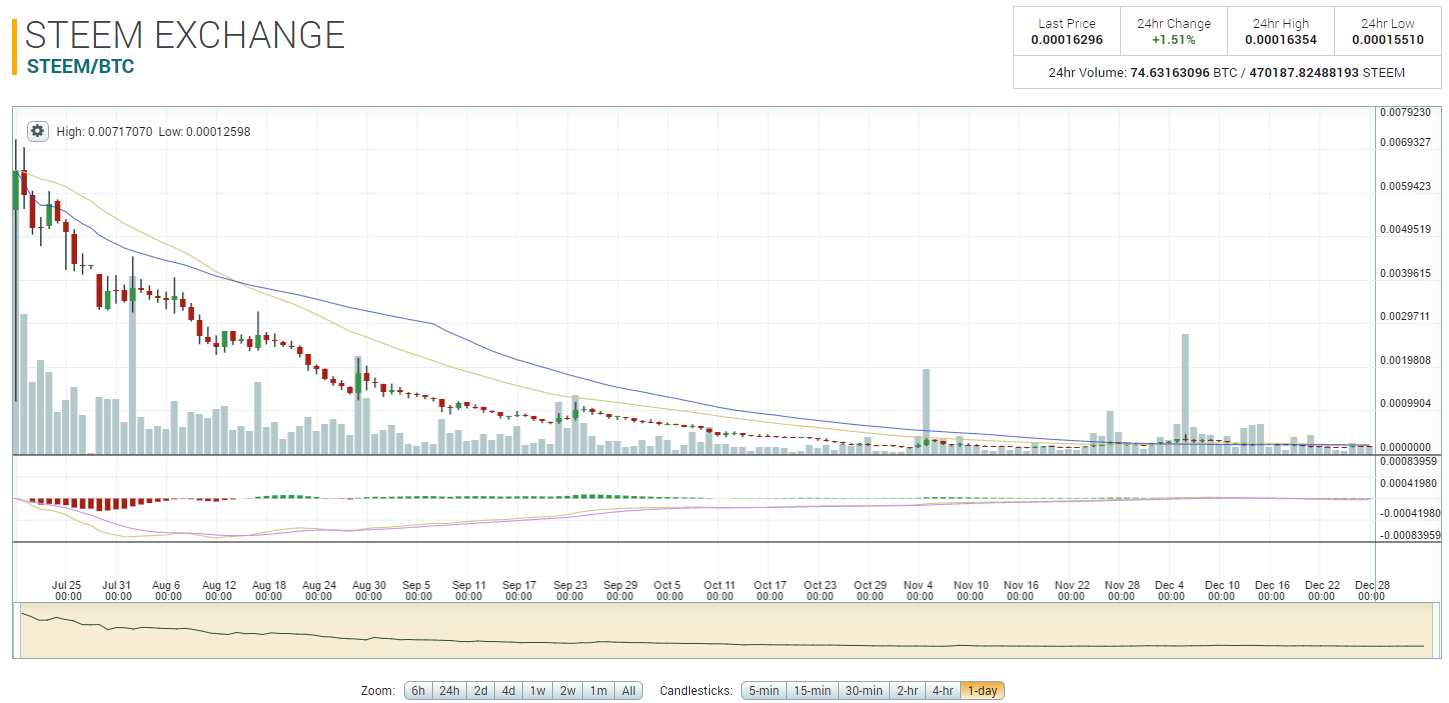1449x703 pixels.
Task: Click the Dec 4 date label
Action: coord(1170,590)
